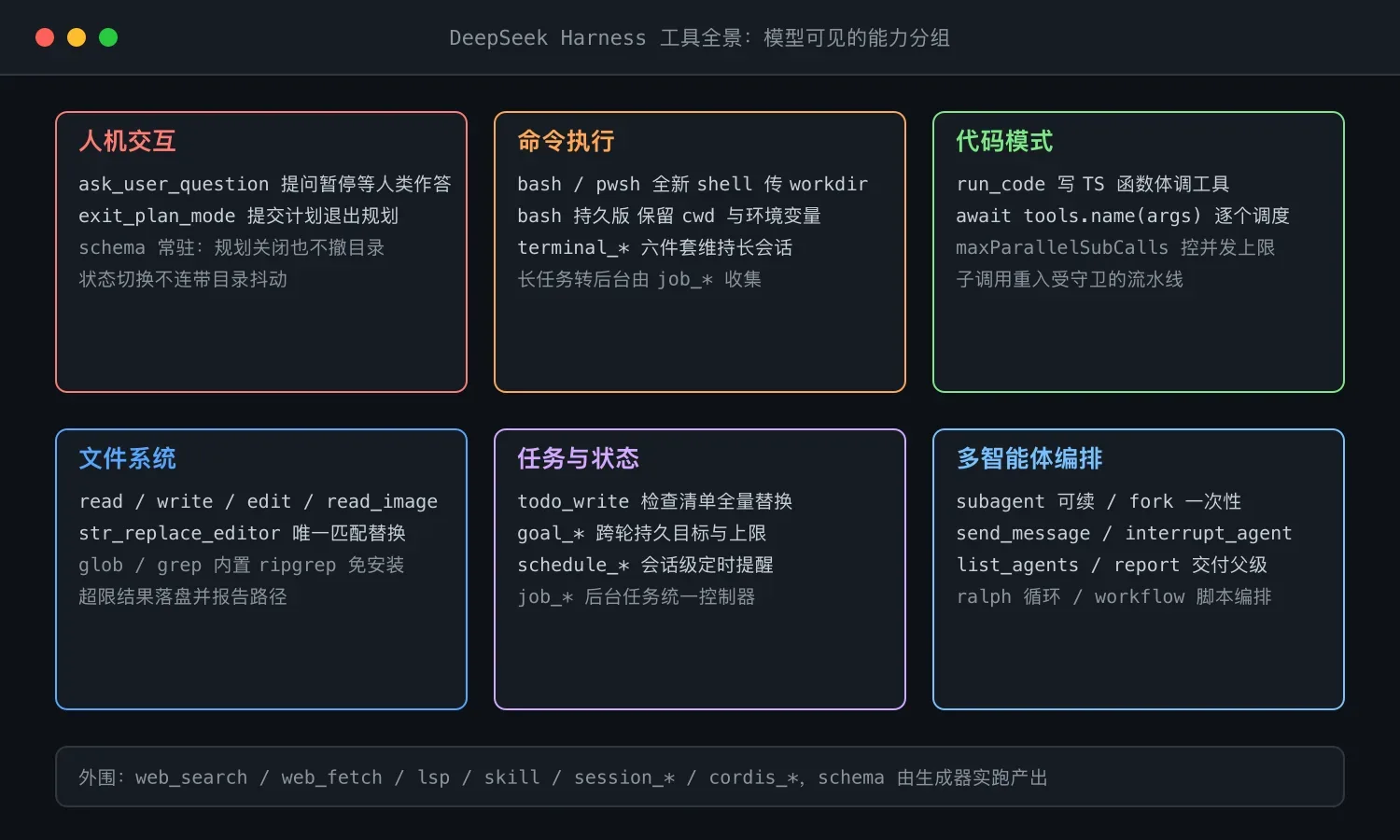Click the line "run_code 写 TS 函数体调工具"
Image resolution: width=1400 pixels, height=840 pixels.
pyautogui.click(x=1093, y=184)
